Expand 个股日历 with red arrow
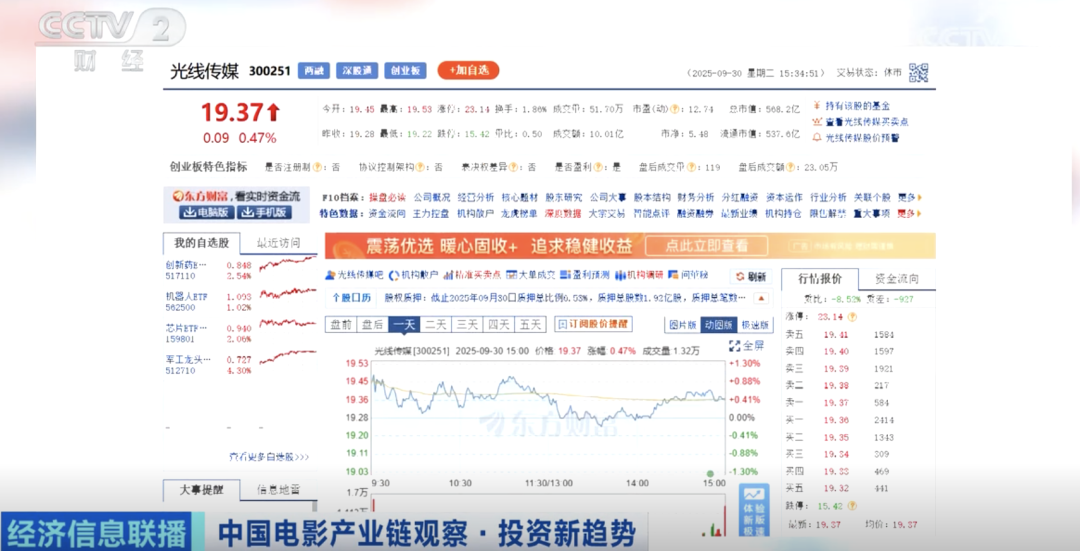This screenshot has height=551, width=1080. point(761,298)
